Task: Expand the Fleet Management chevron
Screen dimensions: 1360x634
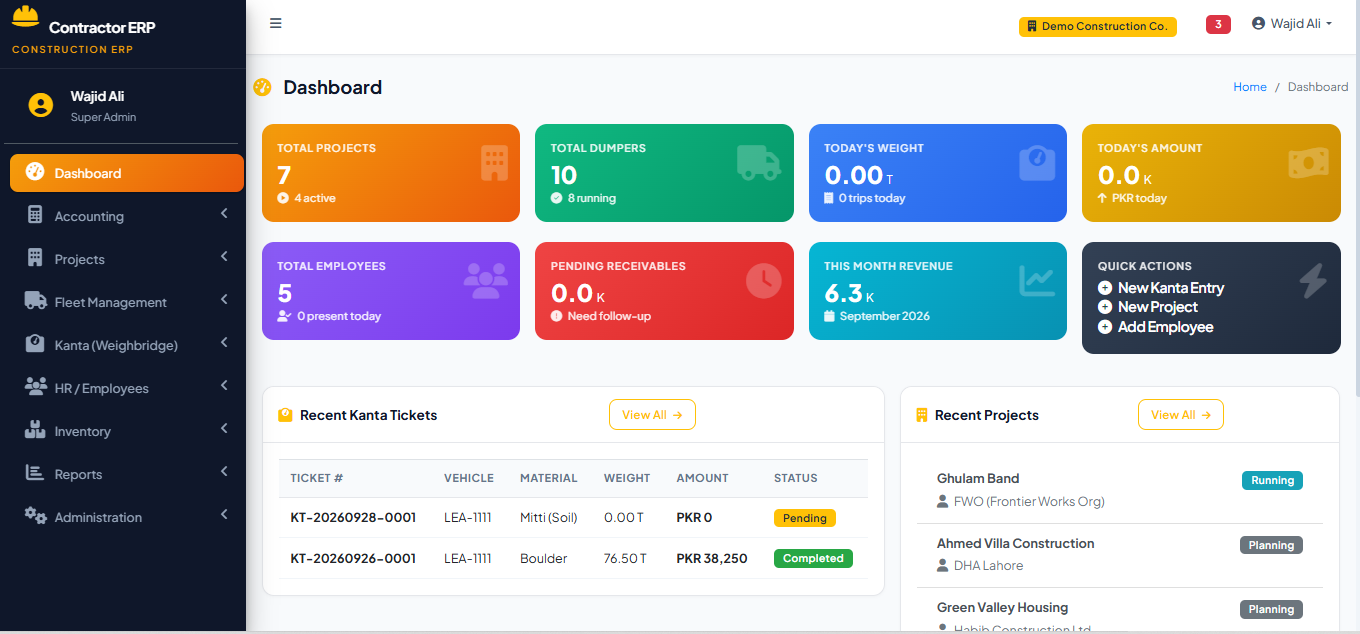Action: pos(224,300)
